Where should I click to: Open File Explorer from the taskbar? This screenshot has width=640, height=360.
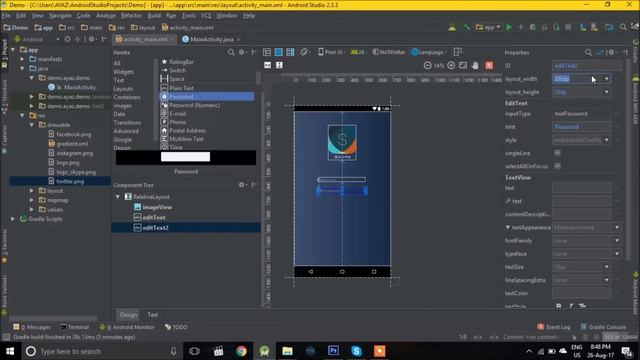point(287,351)
